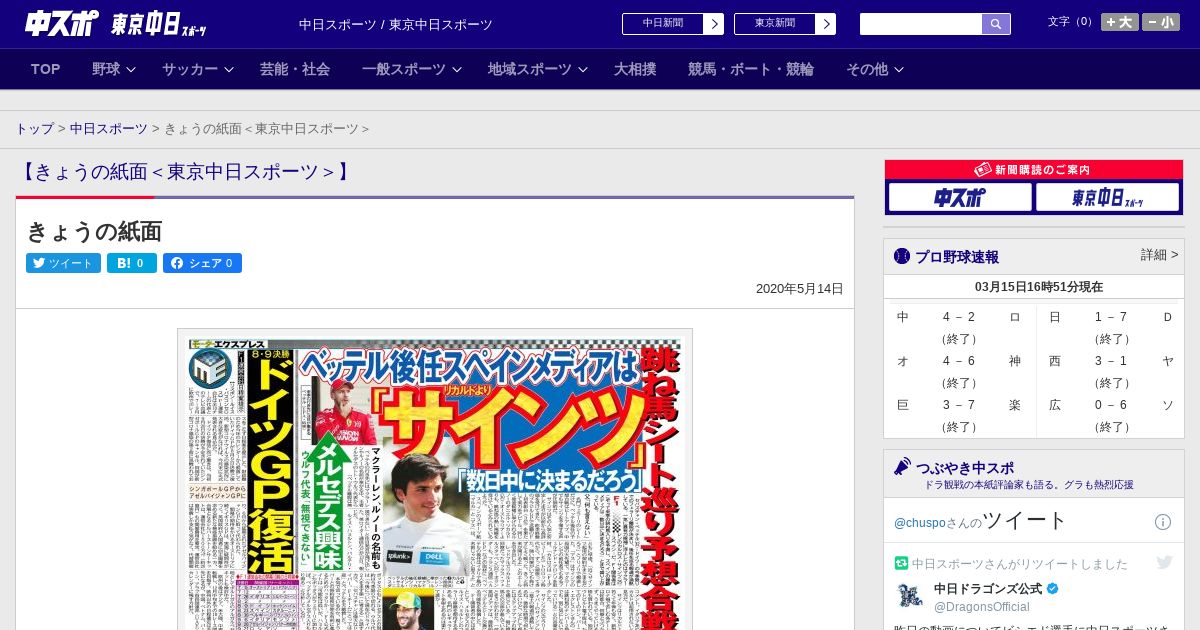Open @chuspo Twitter profile link
The width and height of the screenshot is (1200, 630).
919,523
